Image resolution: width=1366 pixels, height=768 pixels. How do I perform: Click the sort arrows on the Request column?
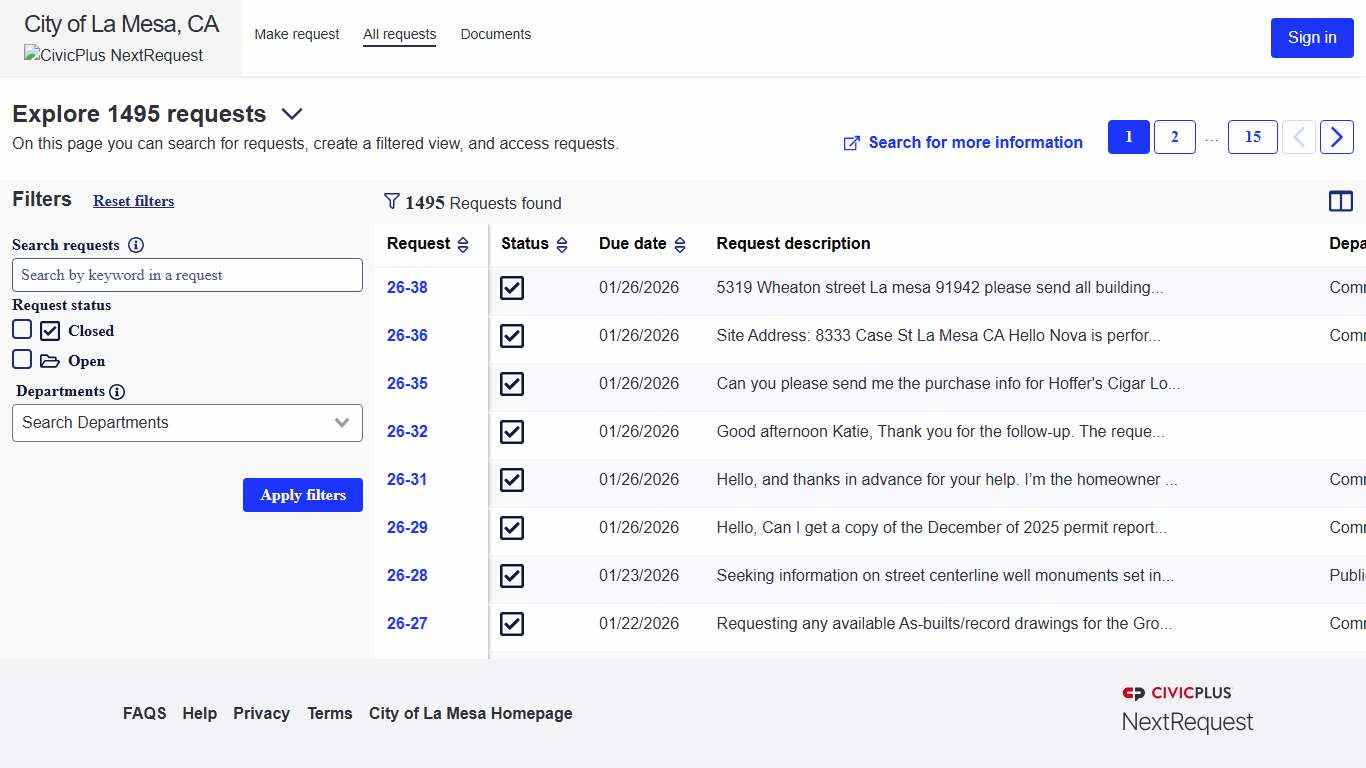coord(462,243)
